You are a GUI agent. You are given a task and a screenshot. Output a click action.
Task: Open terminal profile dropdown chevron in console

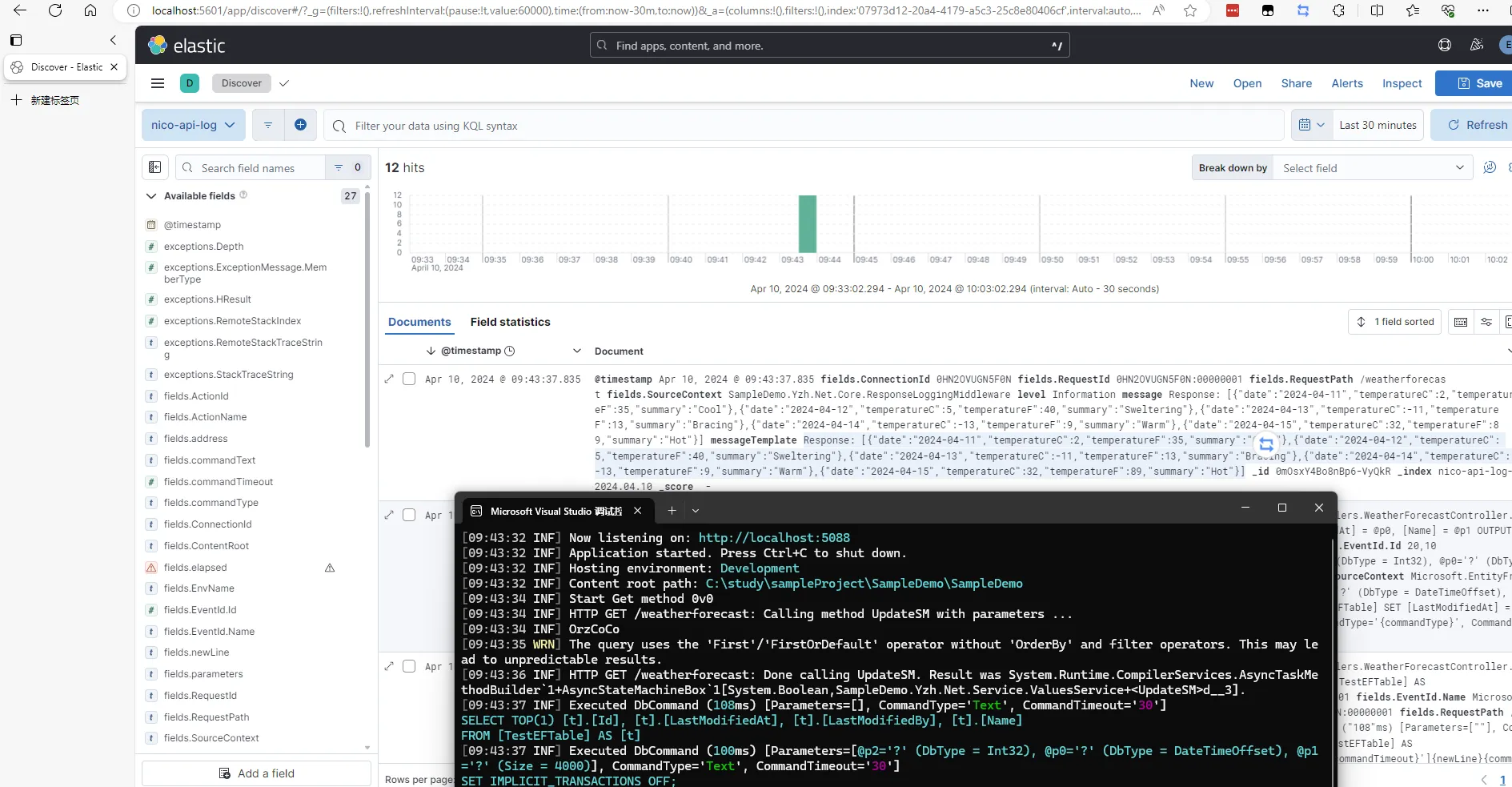click(696, 510)
